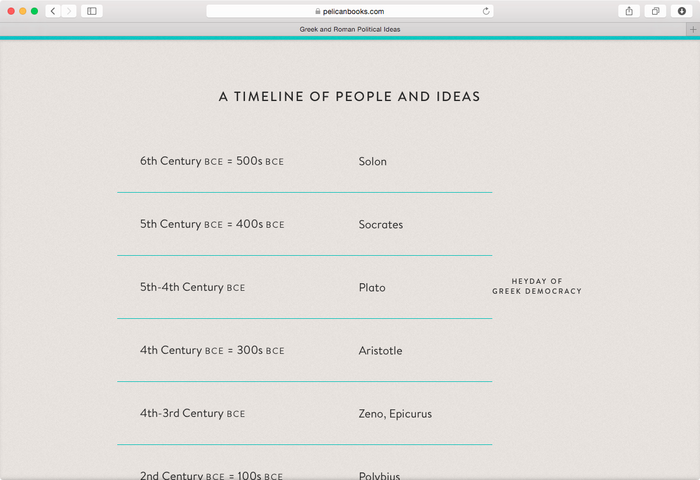Screen dimensions: 700x480
Task: Add a new tab
Action: (x=692, y=29)
